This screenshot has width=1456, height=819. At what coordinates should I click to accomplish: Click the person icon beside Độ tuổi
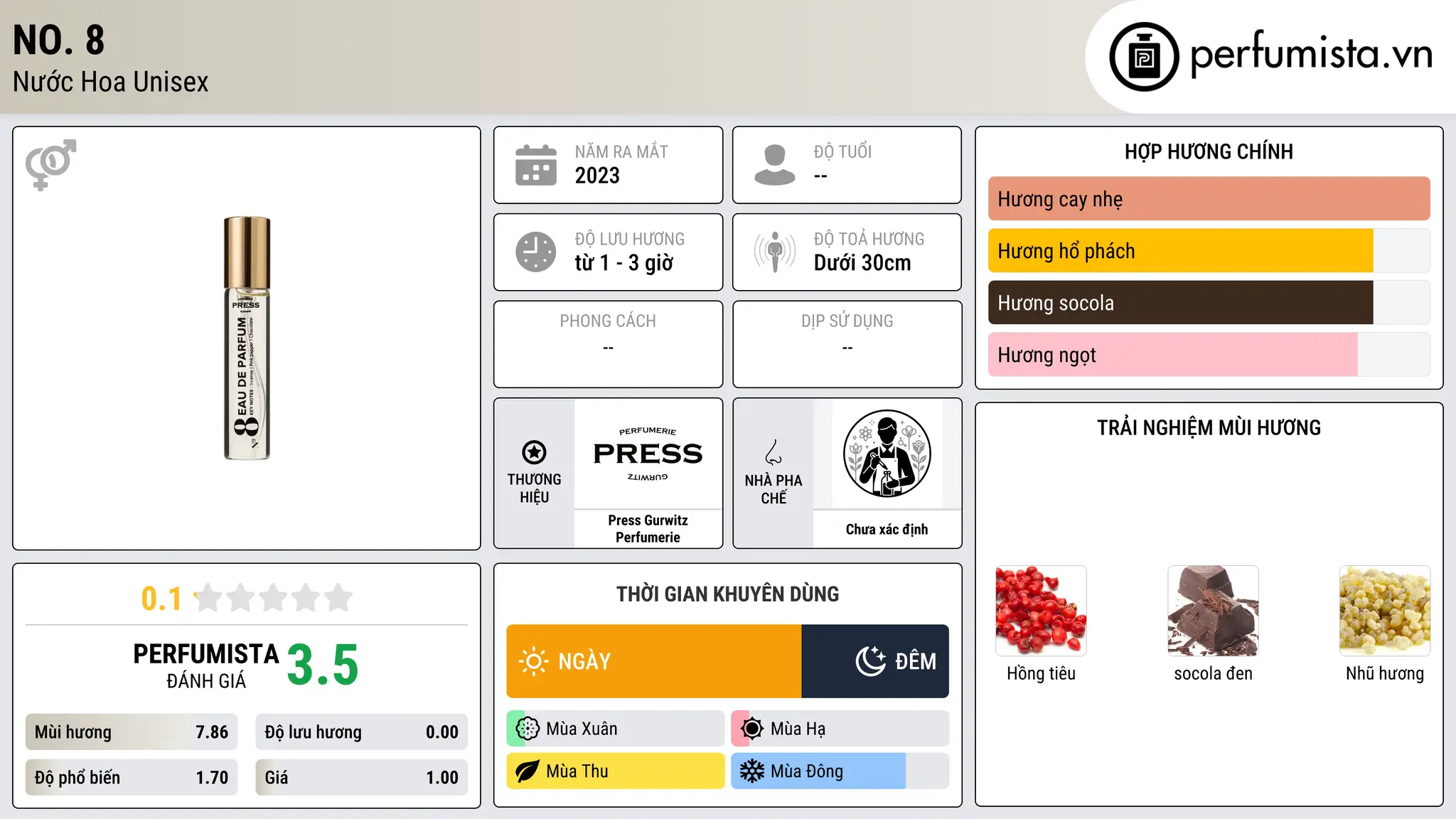coord(775,165)
